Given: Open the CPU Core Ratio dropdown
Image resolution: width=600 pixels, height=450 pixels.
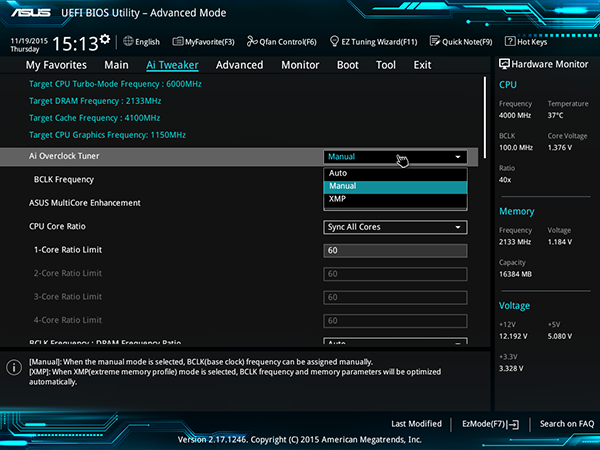Looking at the screenshot, I should point(395,227).
